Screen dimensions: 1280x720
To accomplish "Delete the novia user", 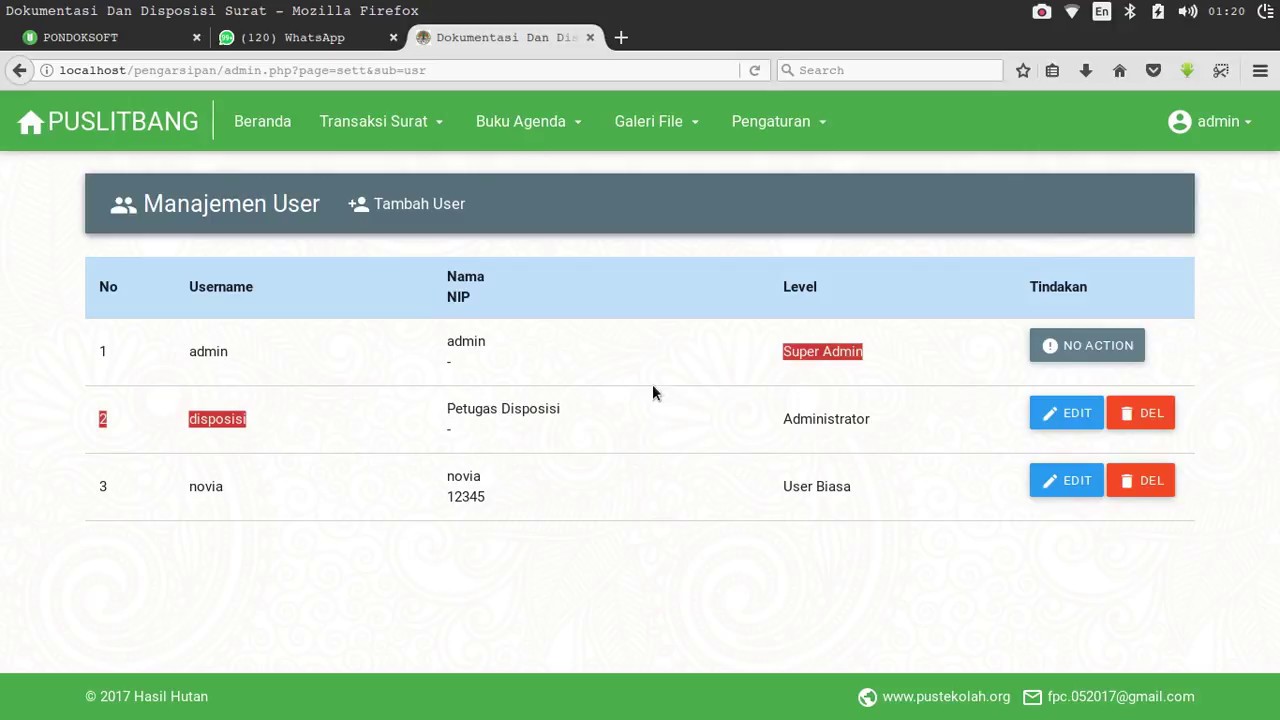I will tap(1141, 481).
